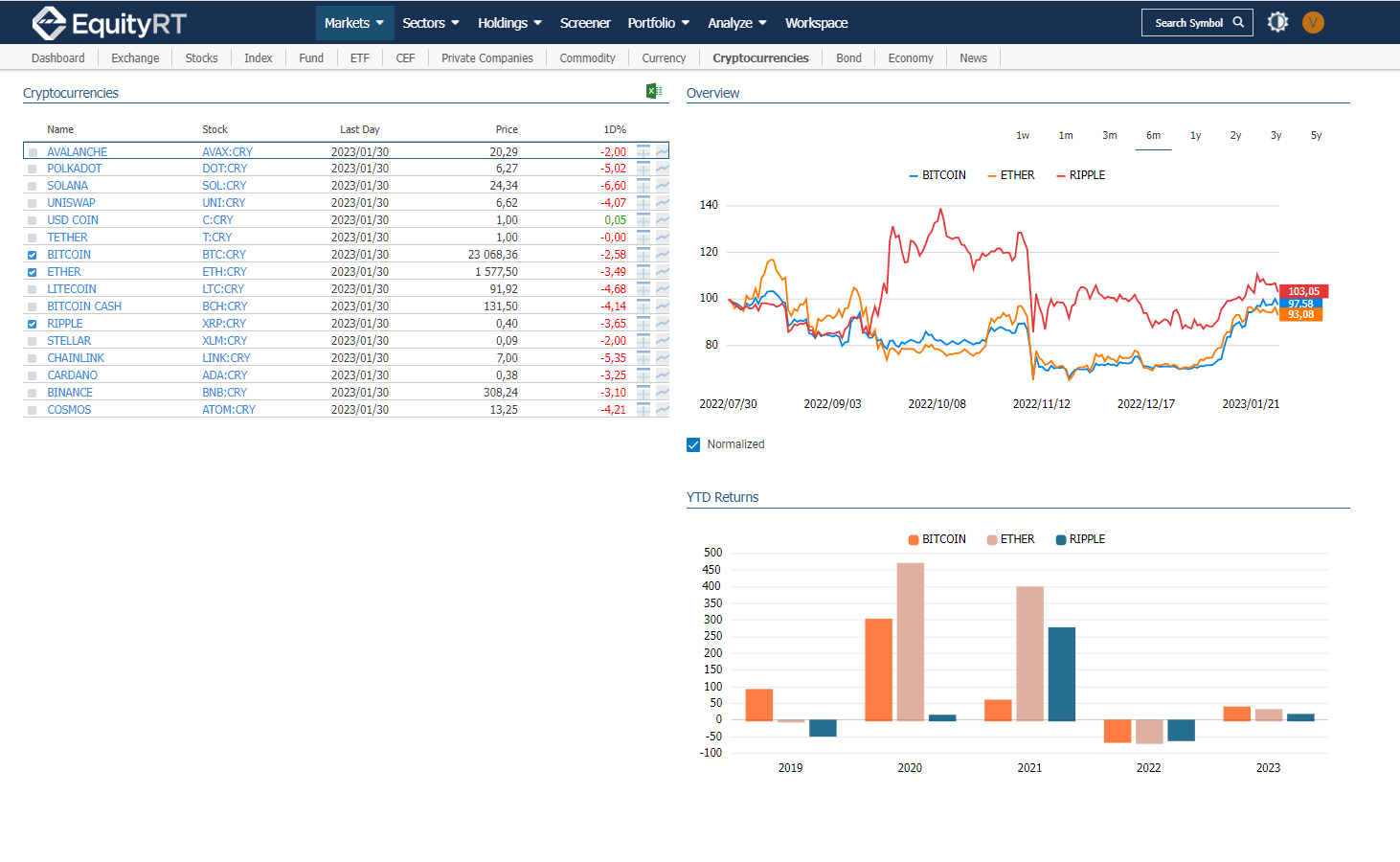Open the search magnifier icon
Screen dimensions: 1400x862
coord(1238,22)
